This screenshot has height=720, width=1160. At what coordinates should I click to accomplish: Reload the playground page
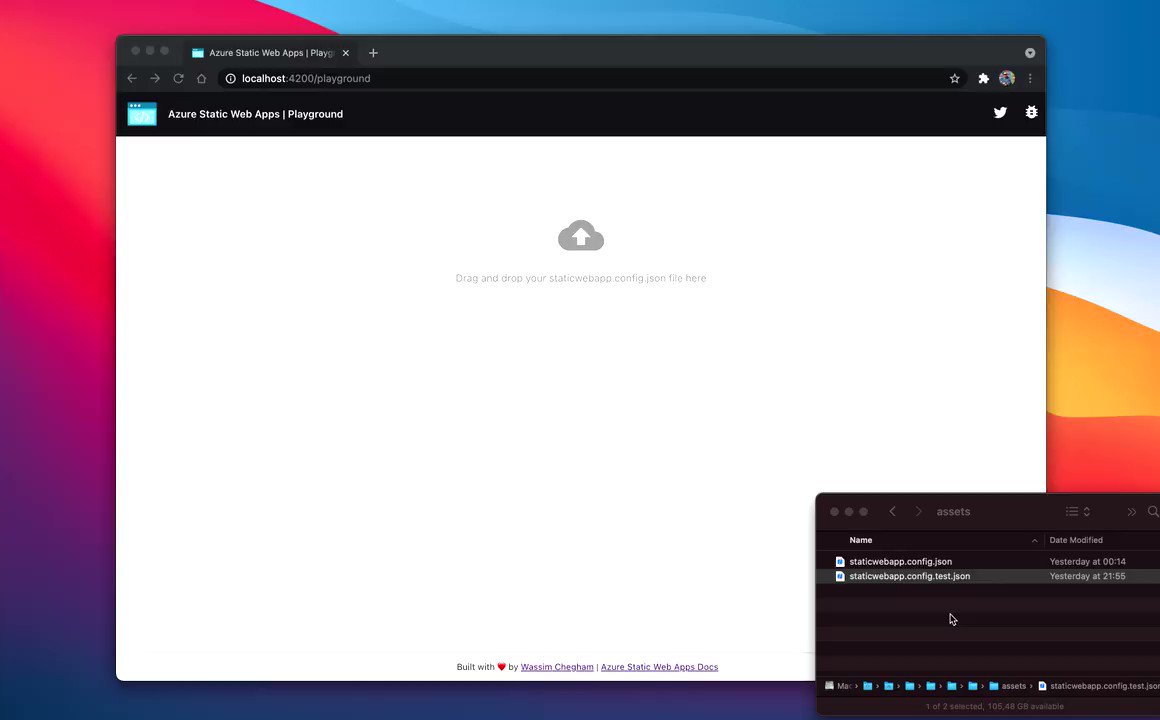(178, 78)
